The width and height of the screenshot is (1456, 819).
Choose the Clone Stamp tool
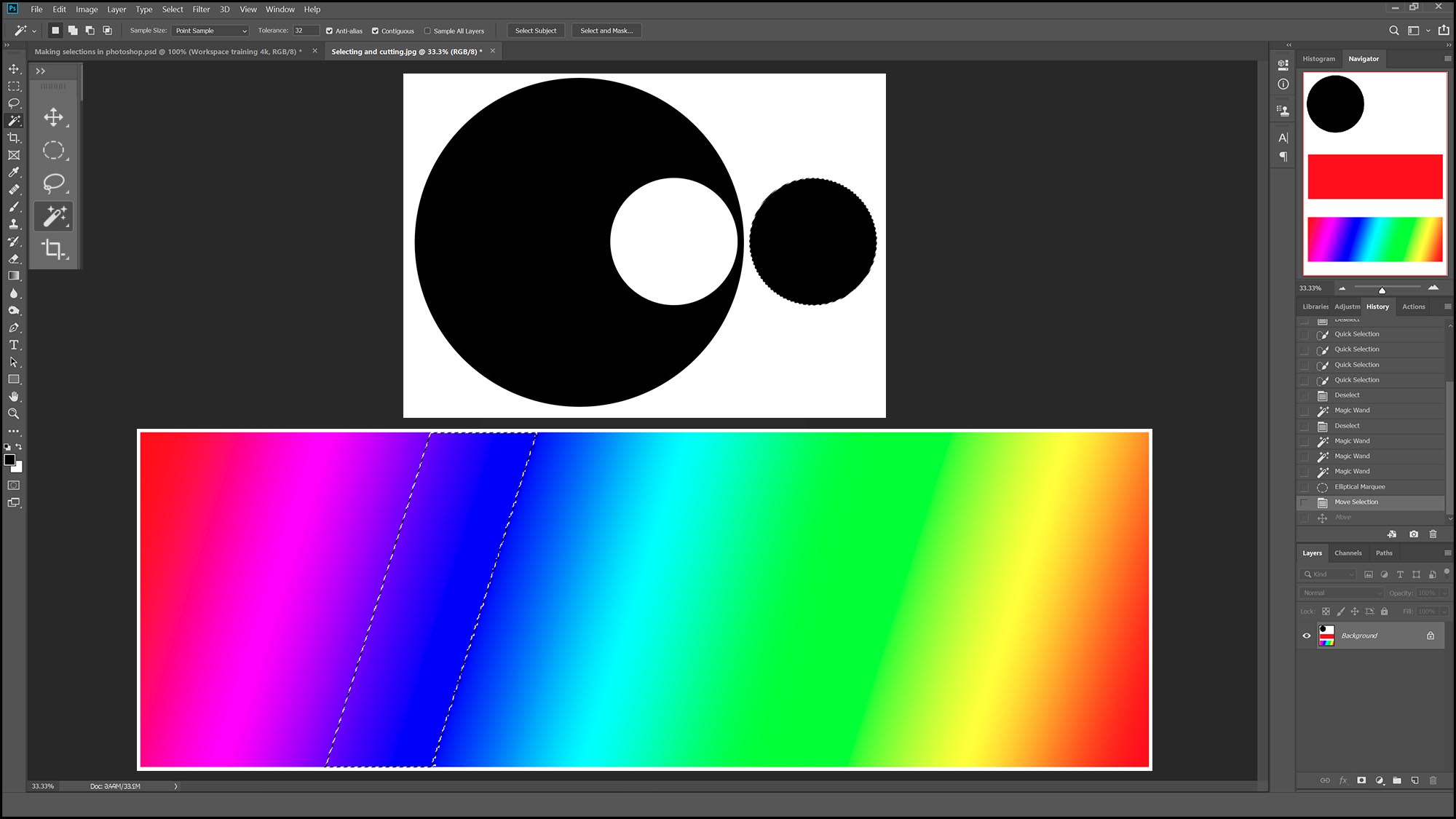pos(14,224)
